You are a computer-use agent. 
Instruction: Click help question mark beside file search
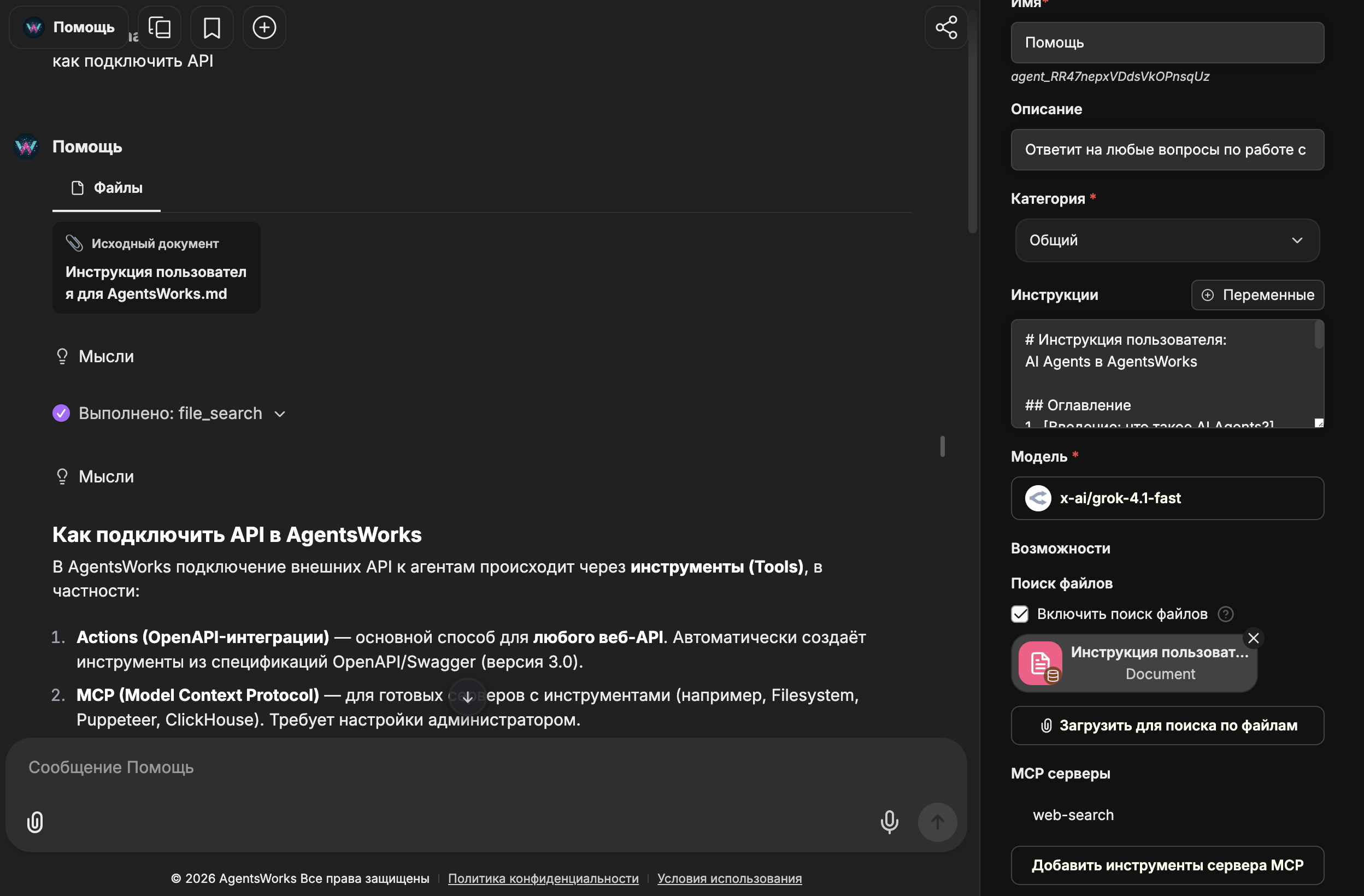point(1225,614)
